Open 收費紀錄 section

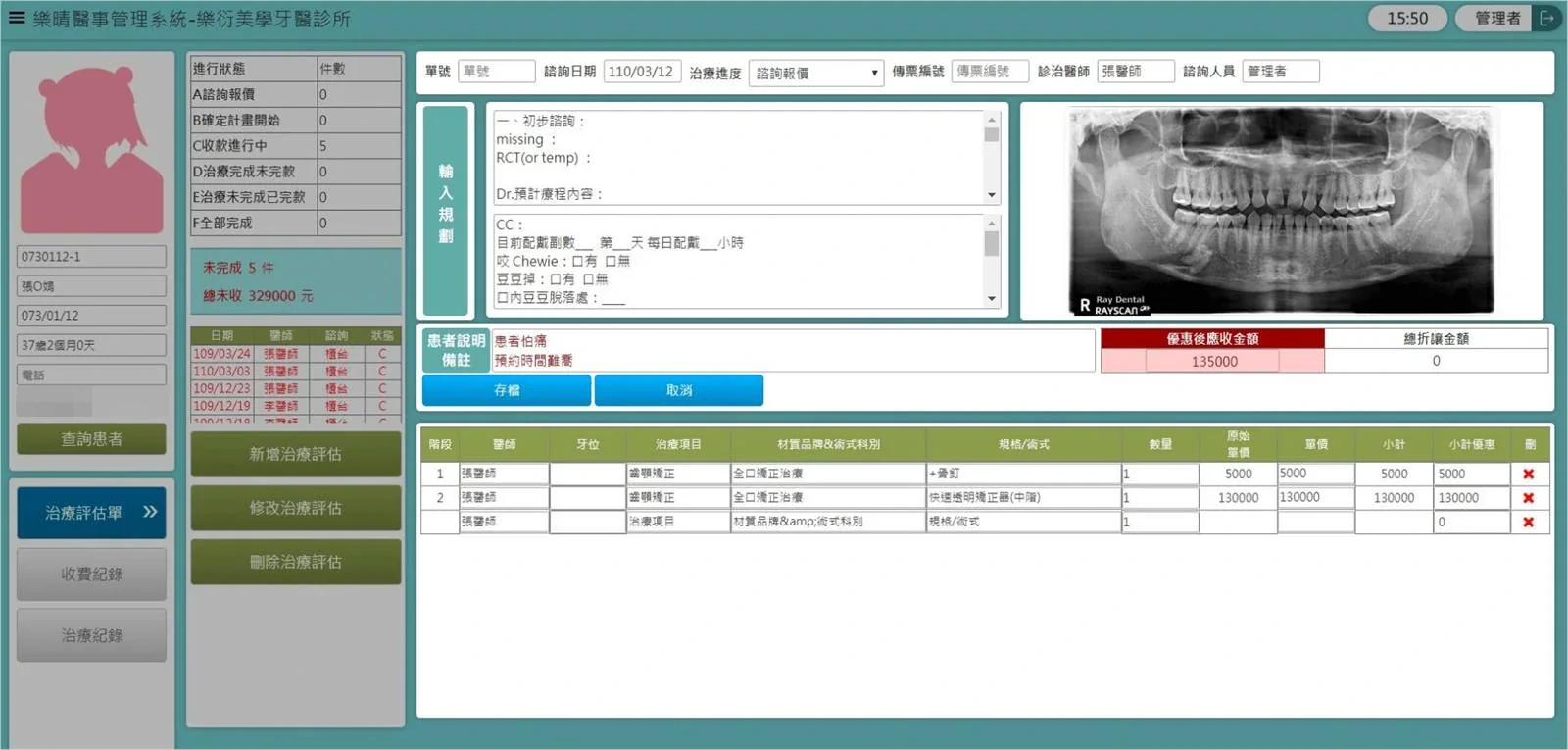(x=91, y=574)
